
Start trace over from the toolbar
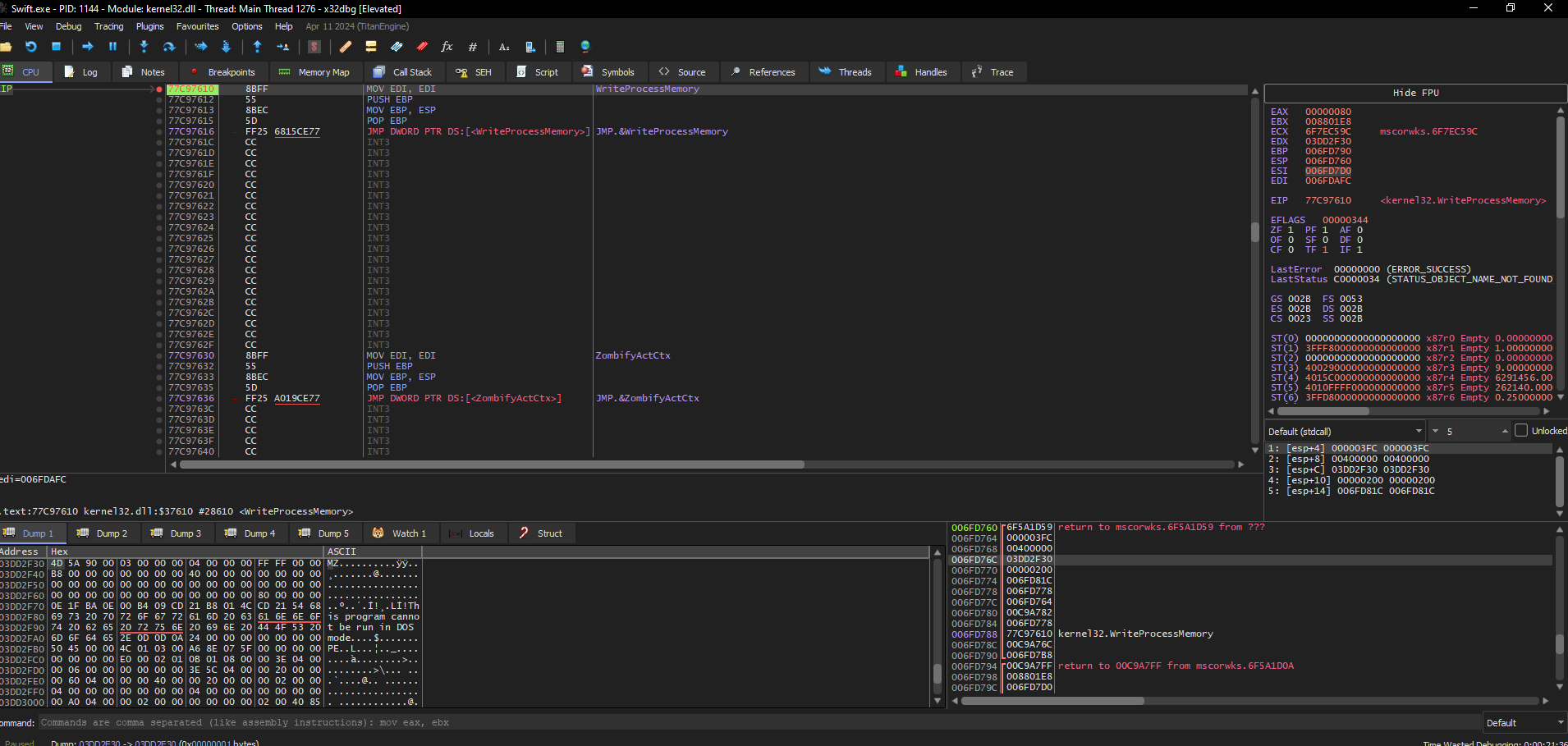click(227, 47)
